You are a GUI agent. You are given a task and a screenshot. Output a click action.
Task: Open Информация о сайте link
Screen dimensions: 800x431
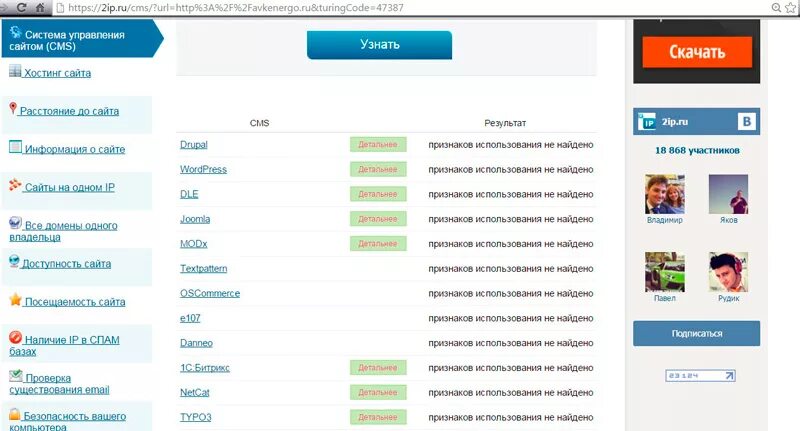(x=75, y=149)
